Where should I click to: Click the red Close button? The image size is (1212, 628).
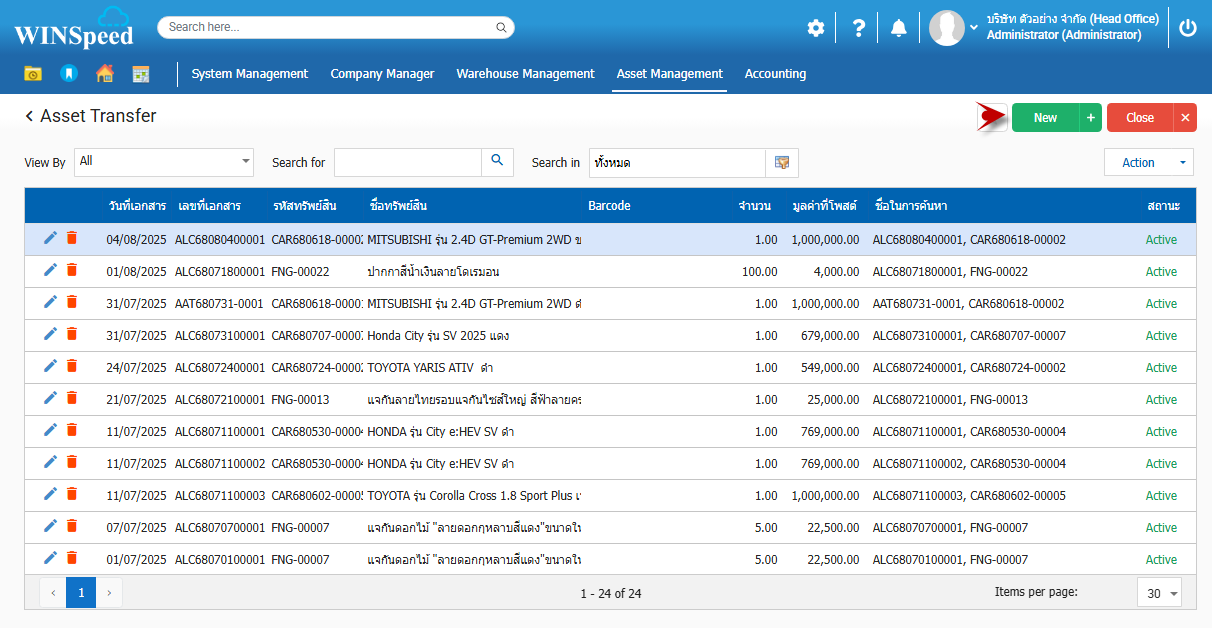[1139, 118]
